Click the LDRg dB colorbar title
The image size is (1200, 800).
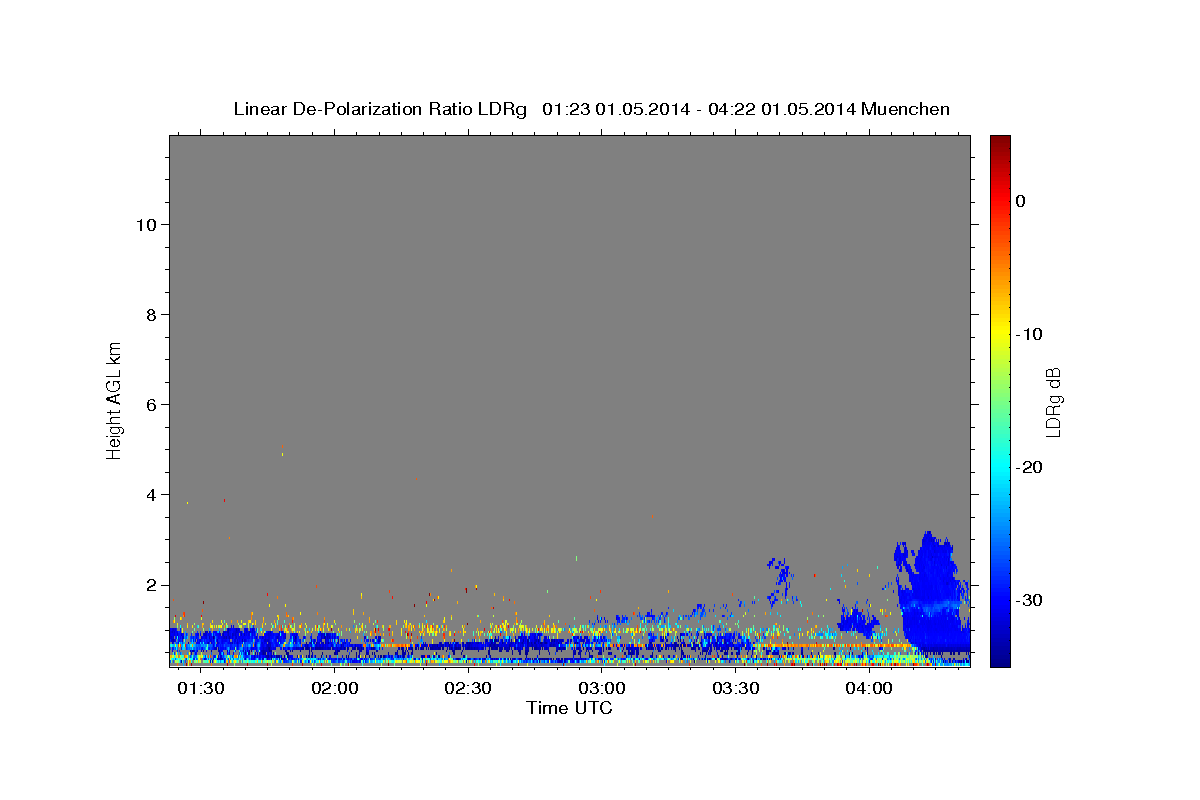coord(1053,402)
